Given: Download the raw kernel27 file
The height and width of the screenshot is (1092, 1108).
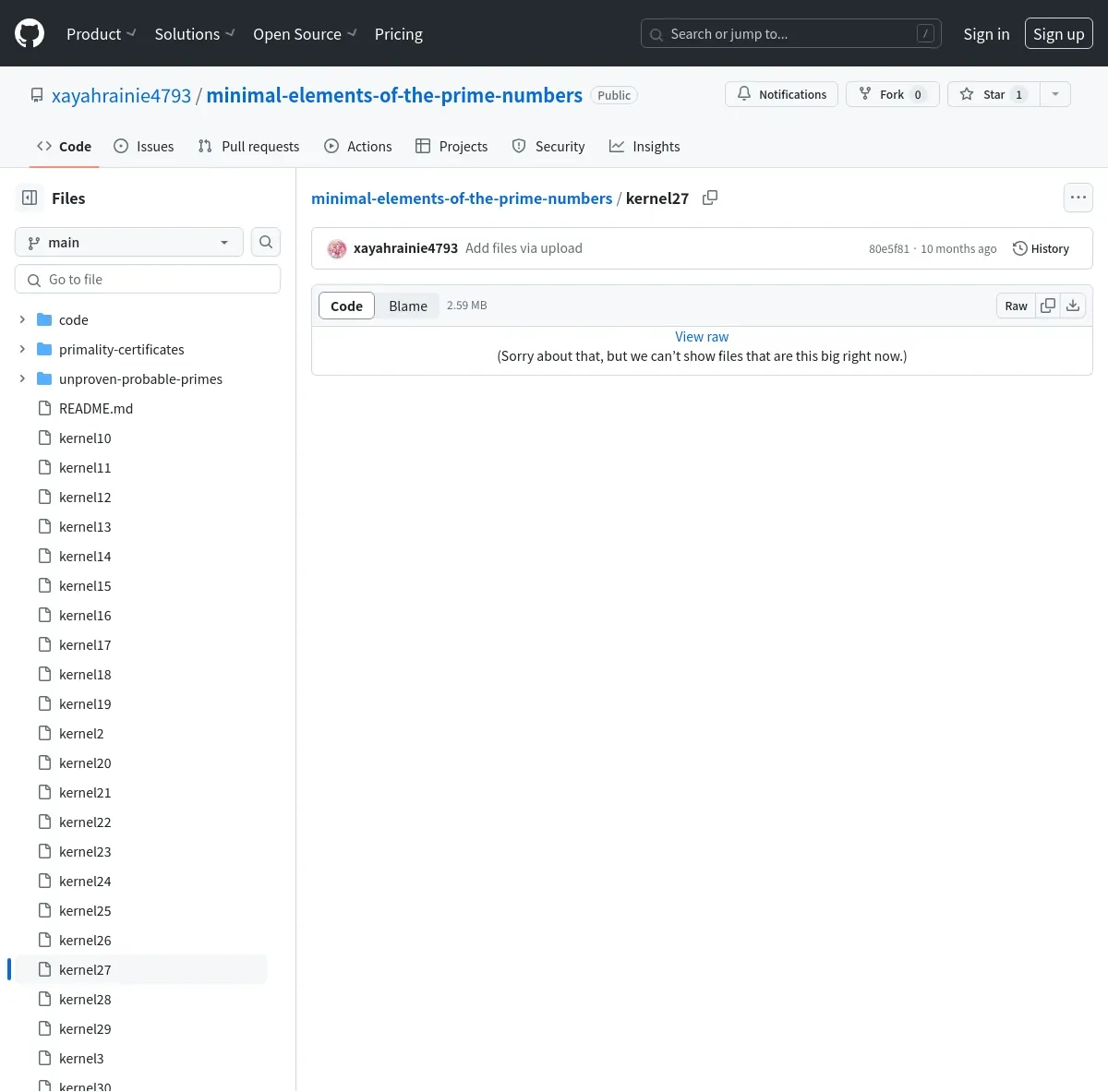Looking at the screenshot, I should click(x=1073, y=306).
